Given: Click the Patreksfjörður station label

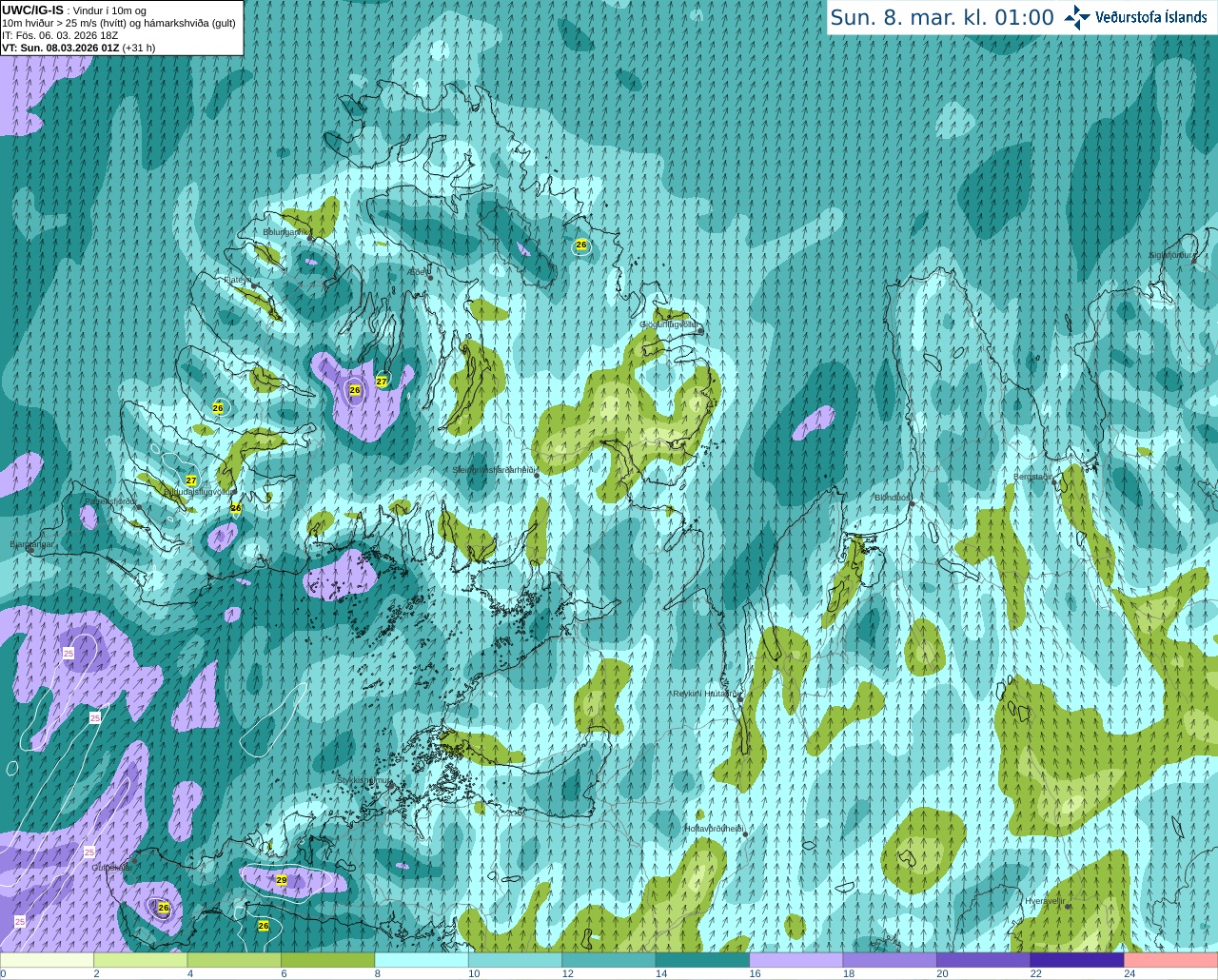Looking at the screenshot, I should tap(110, 500).
